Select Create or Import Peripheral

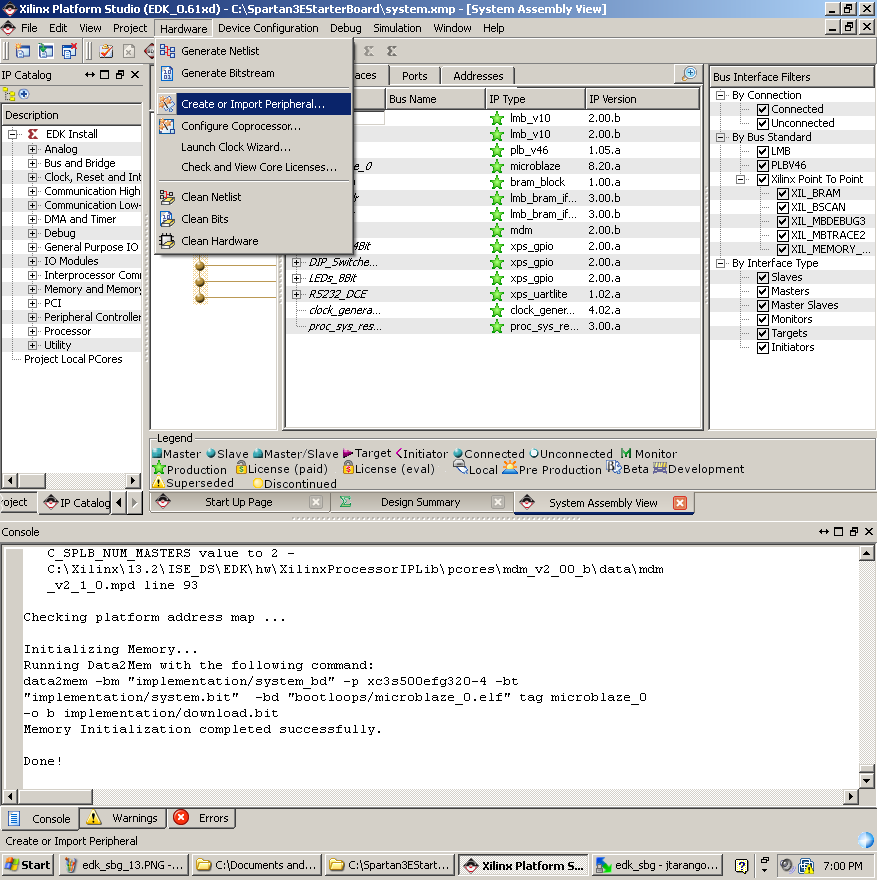point(255,104)
